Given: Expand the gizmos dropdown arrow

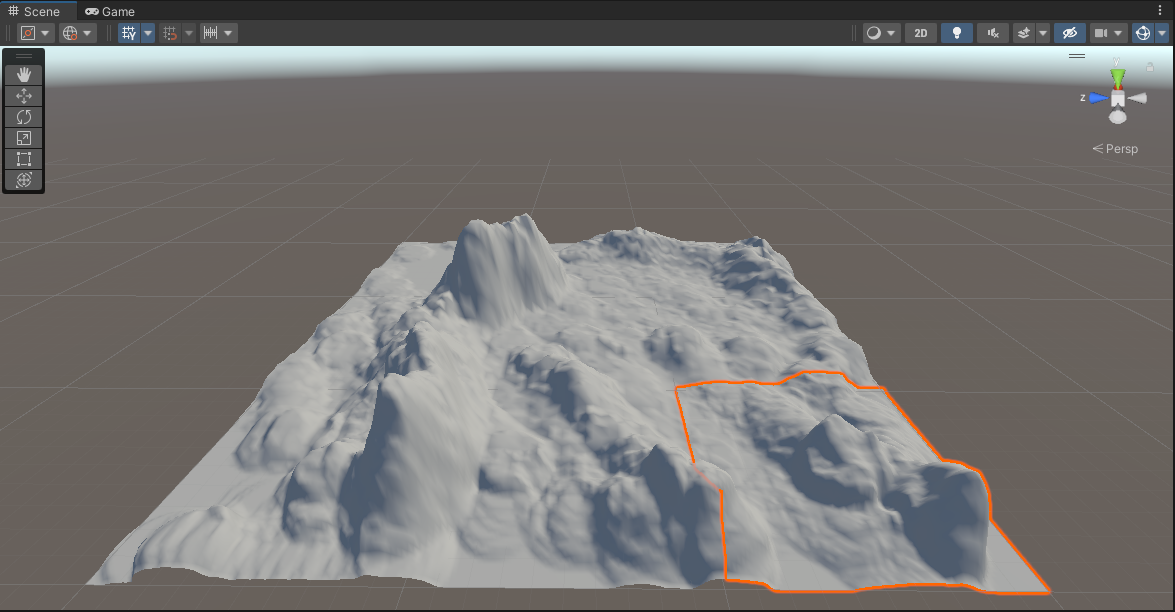Looking at the screenshot, I should click(x=1162, y=33).
